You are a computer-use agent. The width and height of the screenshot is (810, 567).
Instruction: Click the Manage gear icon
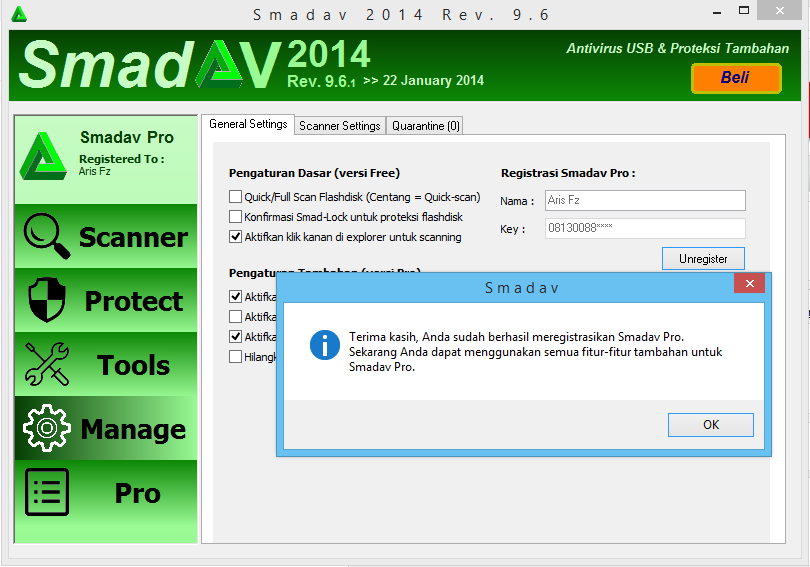coord(46,428)
